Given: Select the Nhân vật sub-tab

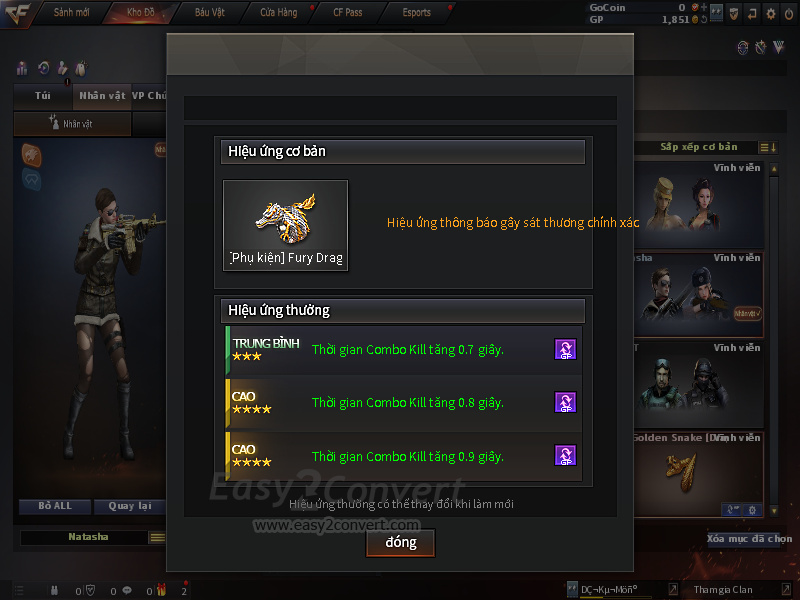Looking at the screenshot, I should [72, 124].
